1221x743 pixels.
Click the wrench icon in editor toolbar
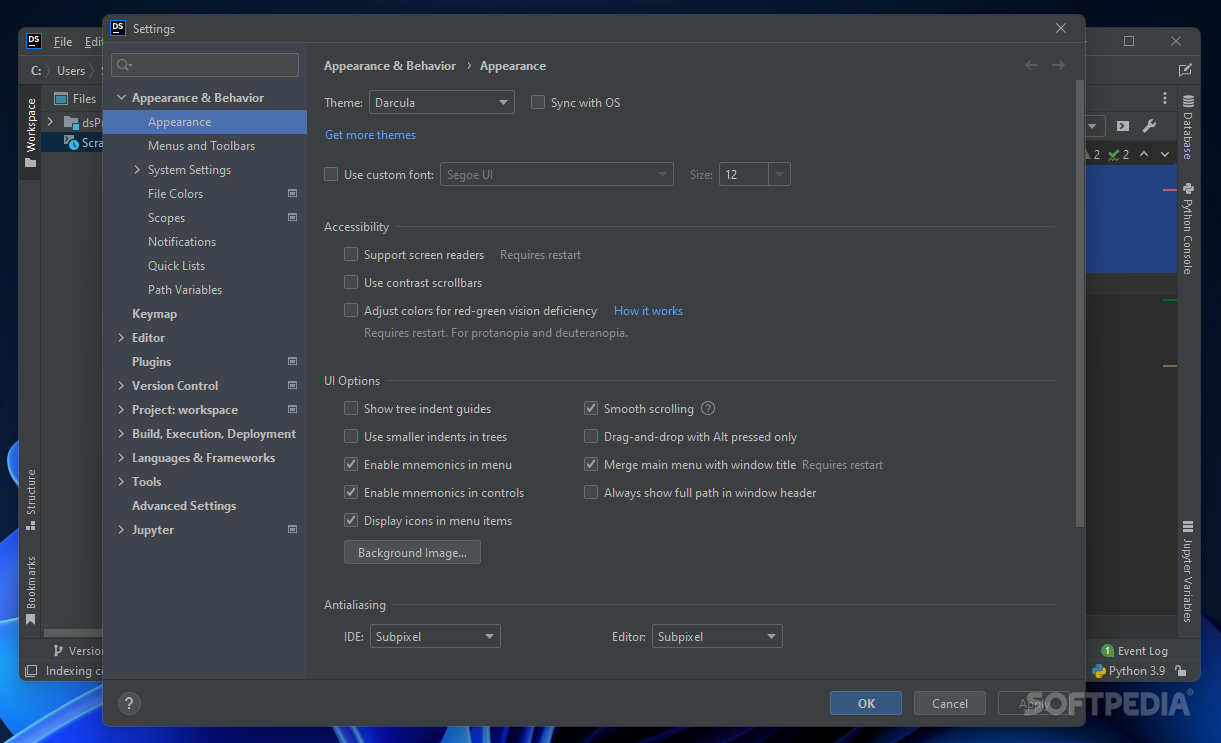click(x=1149, y=126)
